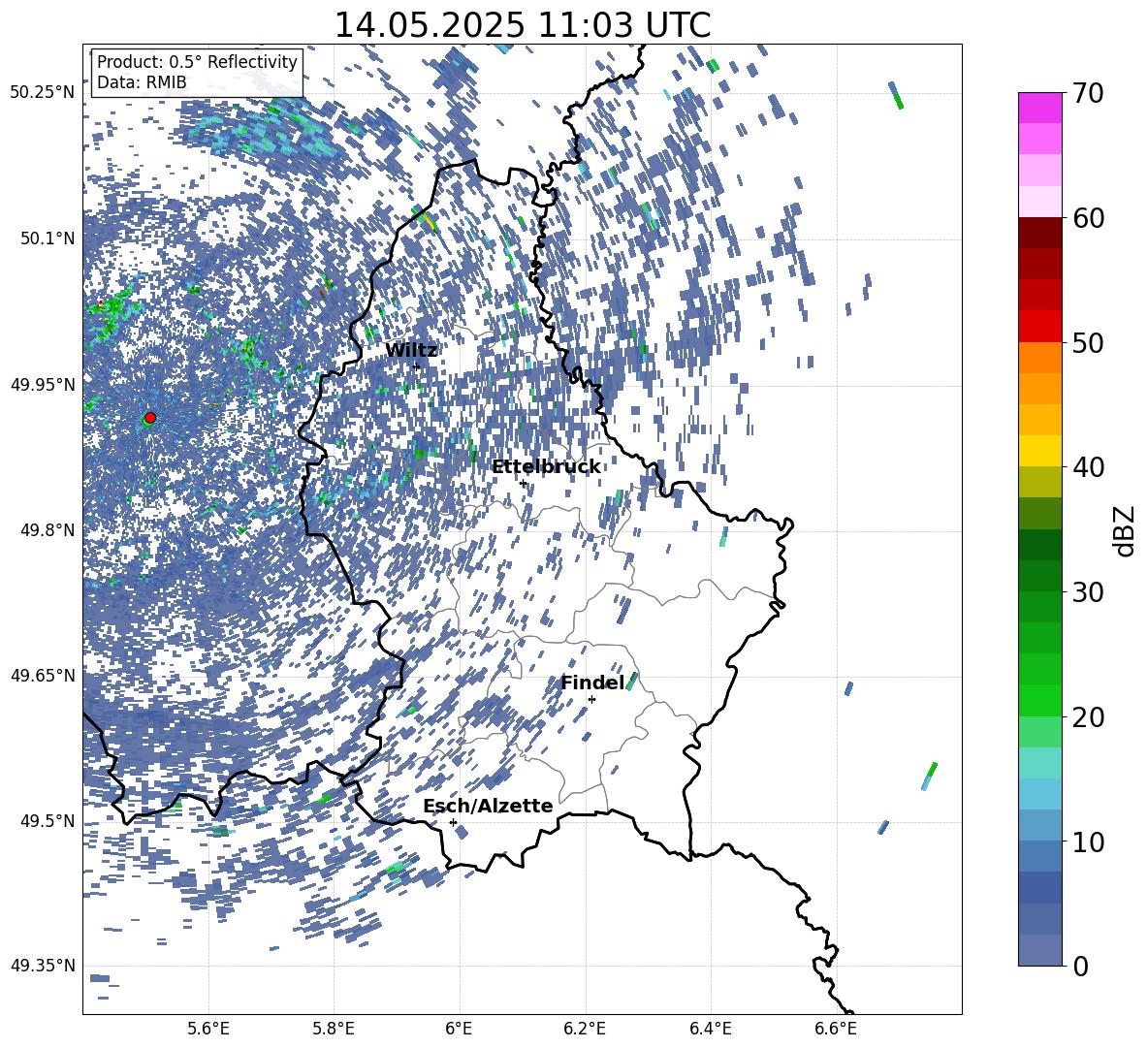Click the 20 value on colorbar

pos(1089,716)
